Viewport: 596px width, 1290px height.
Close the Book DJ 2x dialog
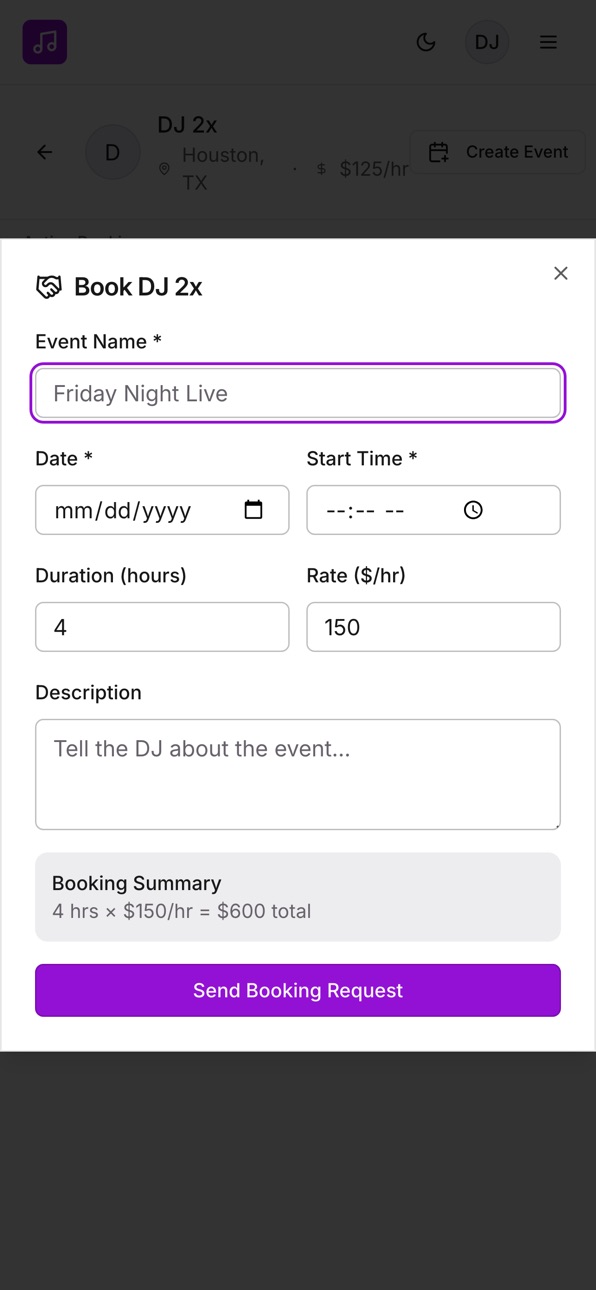[x=561, y=273]
